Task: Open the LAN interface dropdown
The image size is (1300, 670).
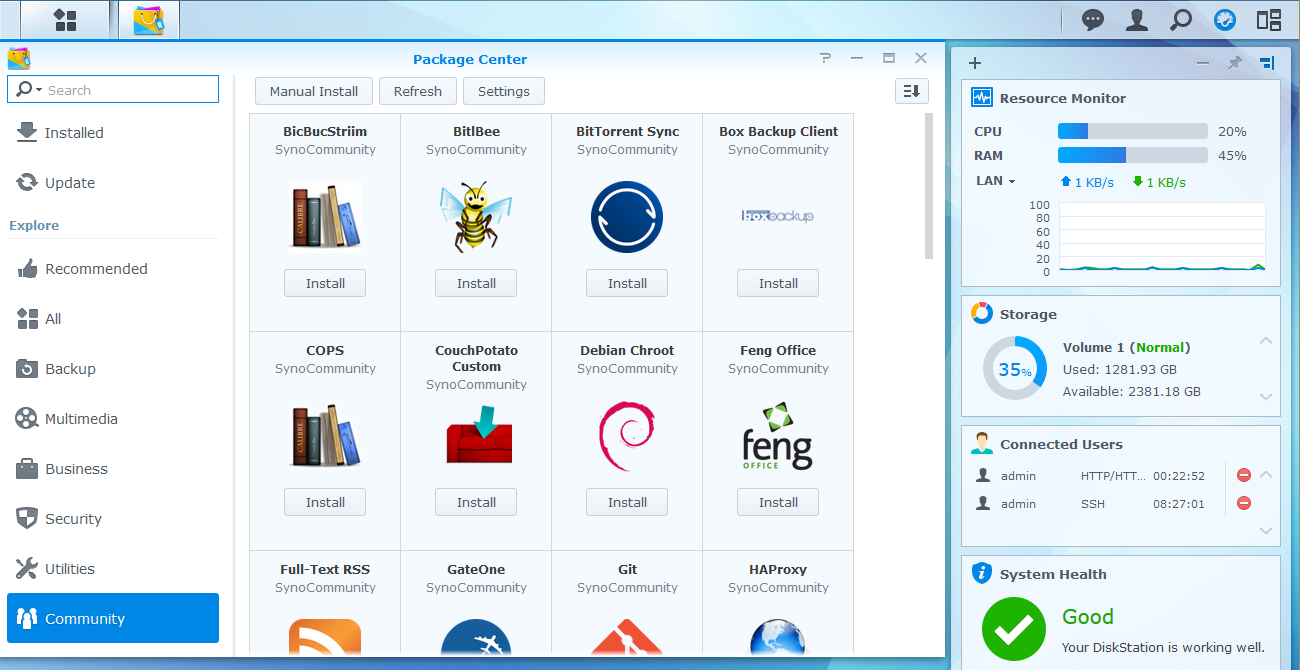Action: click(x=996, y=181)
